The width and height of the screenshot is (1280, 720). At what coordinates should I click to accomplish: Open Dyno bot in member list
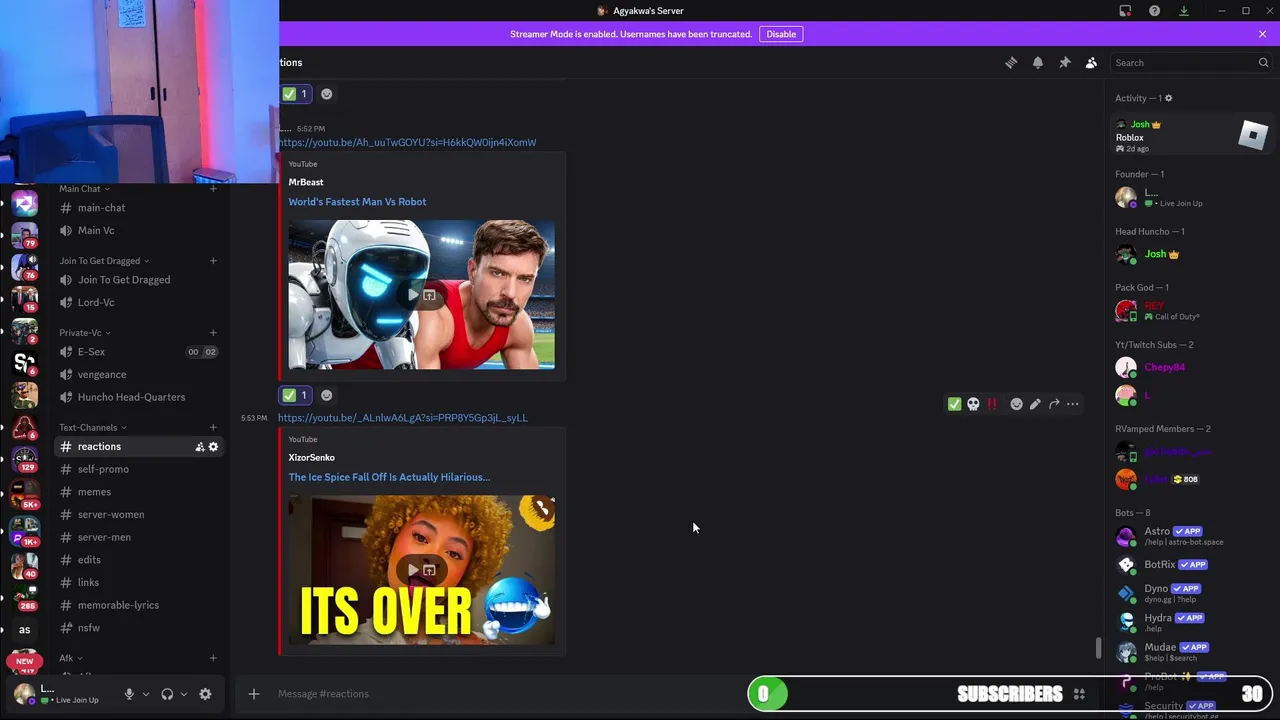[1190, 593]
